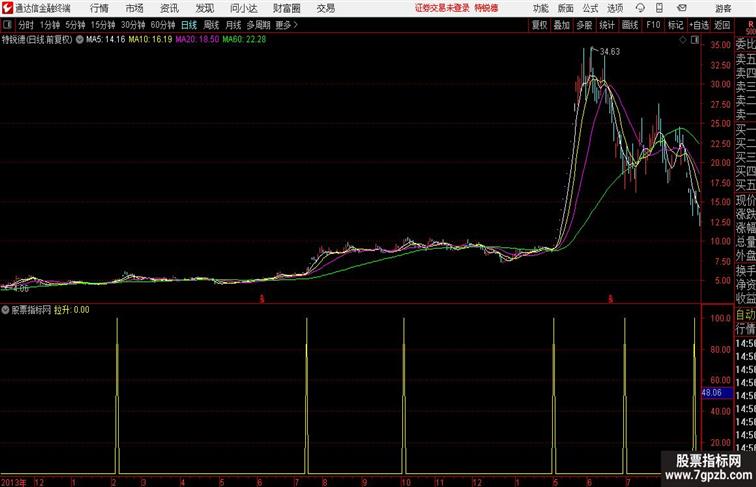Click the 通达信 red logo icon
The height and width of the screenshot is (487, 756).
tap(7, 8)
